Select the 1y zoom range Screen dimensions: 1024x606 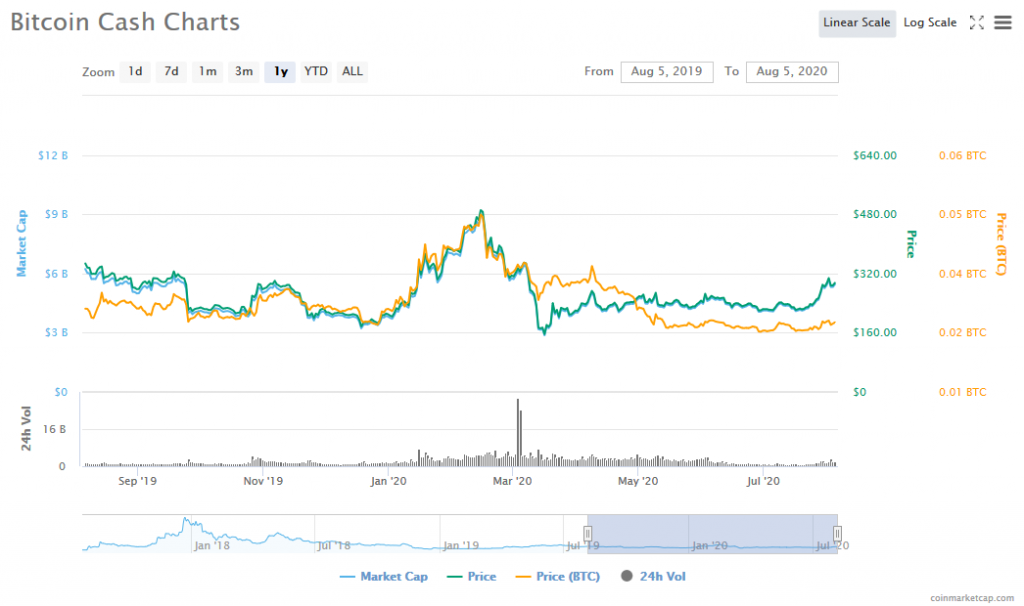pos(280,71)
